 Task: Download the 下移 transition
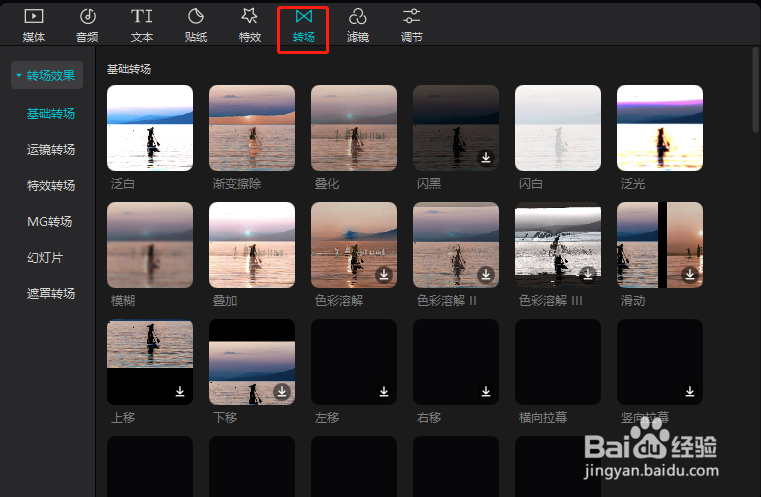[282, 391]
